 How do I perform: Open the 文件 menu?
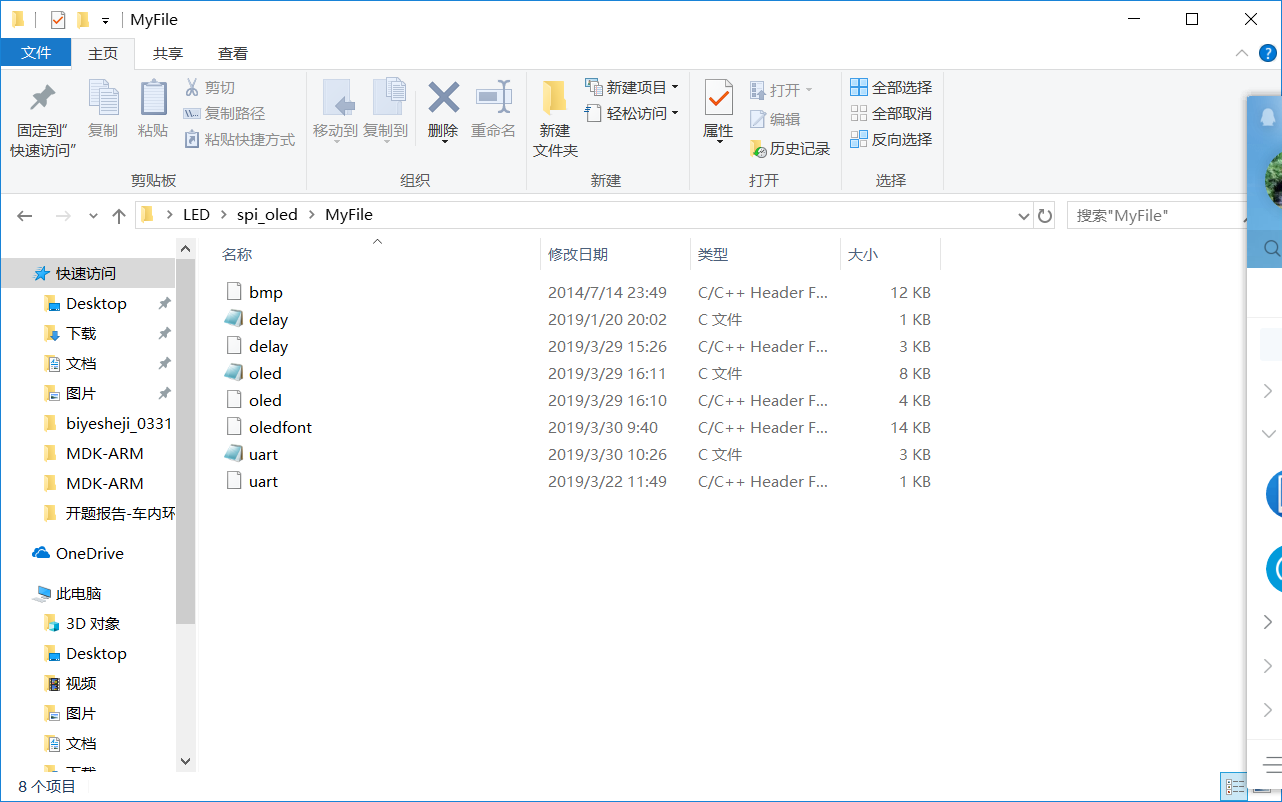coord(36,53)
